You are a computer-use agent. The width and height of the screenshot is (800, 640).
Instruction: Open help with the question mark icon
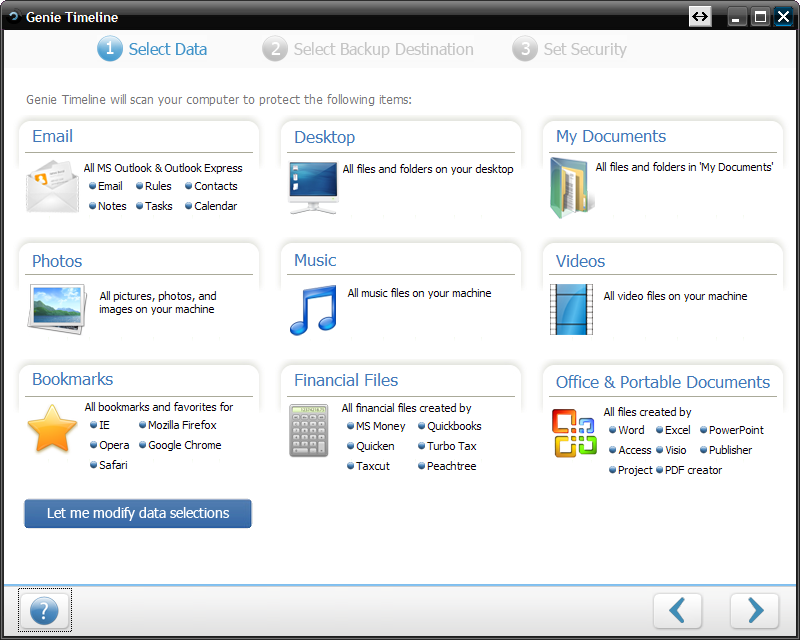coord(44,610)
